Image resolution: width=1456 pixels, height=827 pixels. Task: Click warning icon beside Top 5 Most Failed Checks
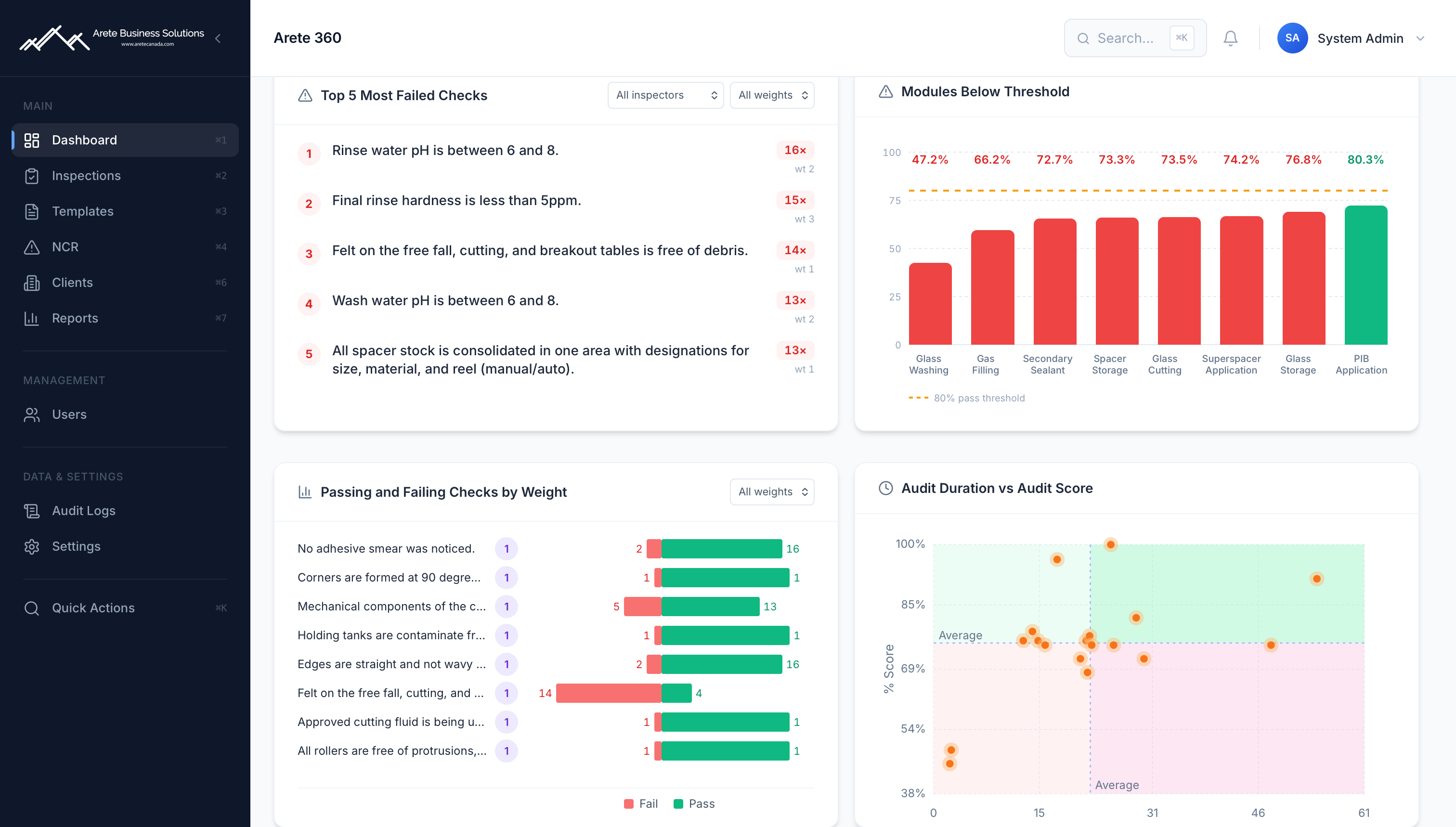[305, 95]
